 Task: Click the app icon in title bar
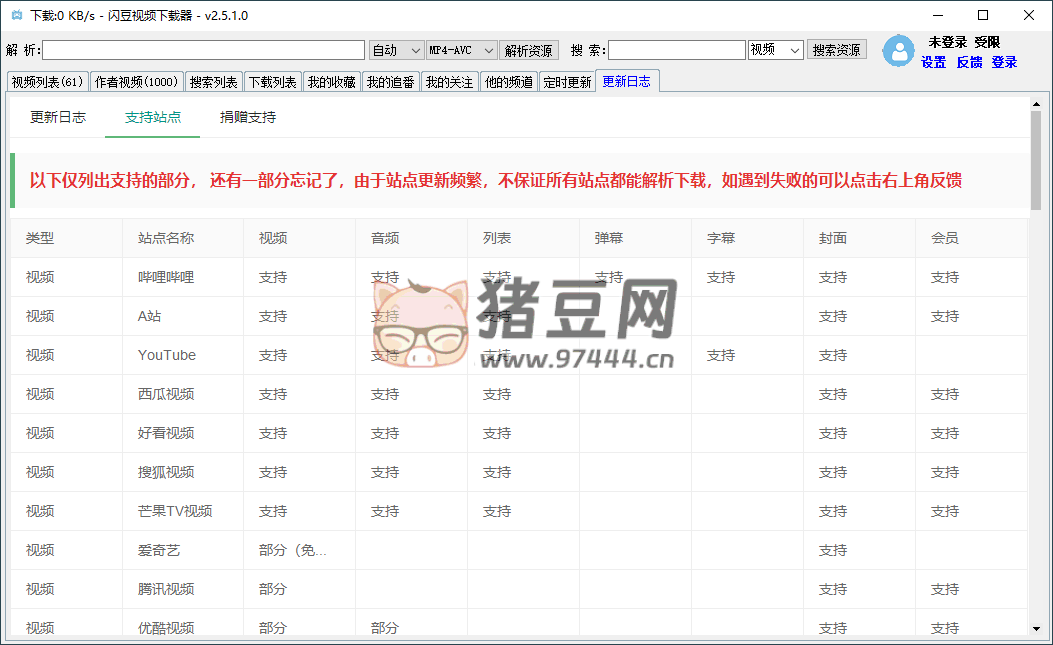(17, 15)
